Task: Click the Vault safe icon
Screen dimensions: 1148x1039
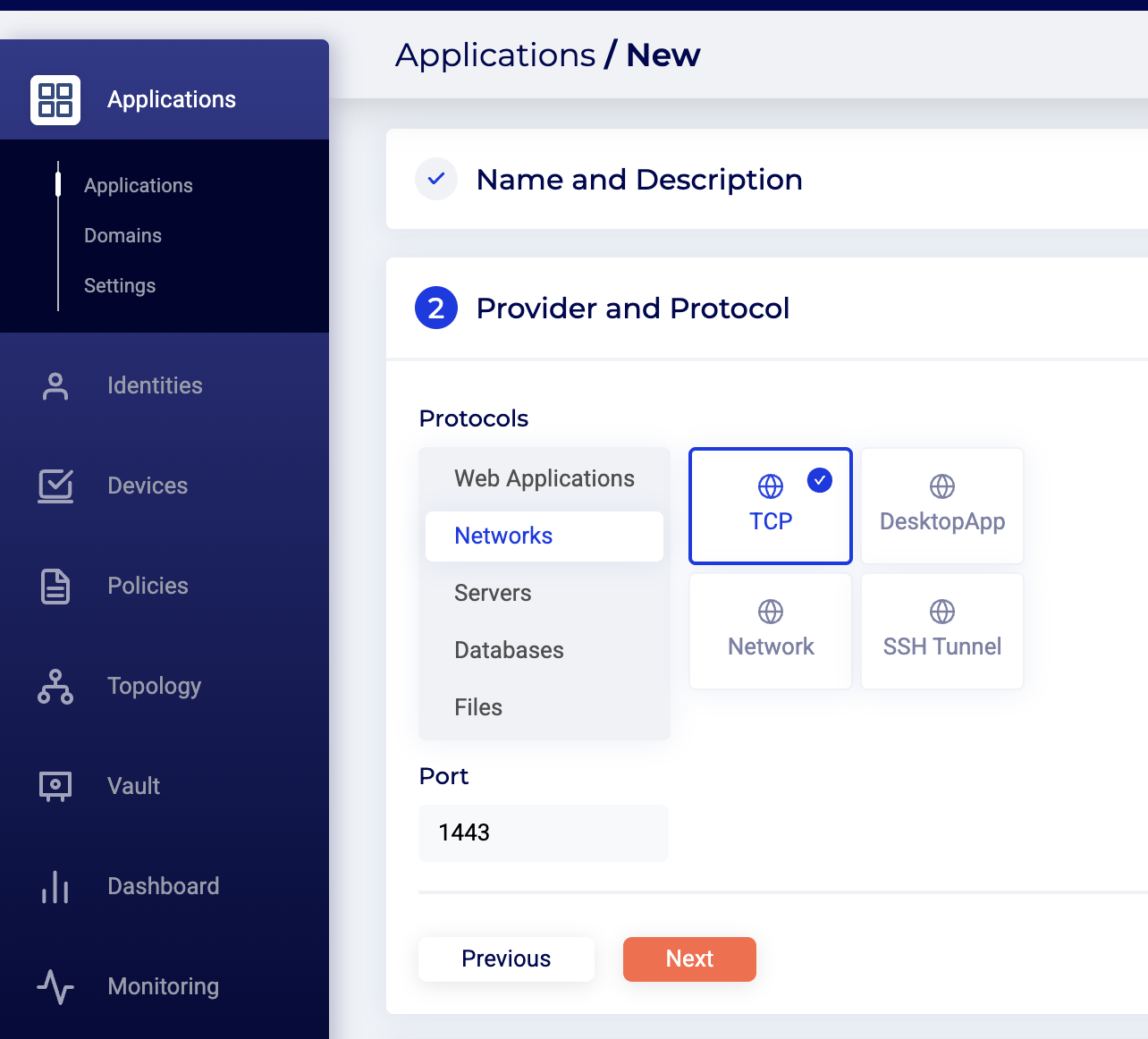Action: tap(55, 786)
